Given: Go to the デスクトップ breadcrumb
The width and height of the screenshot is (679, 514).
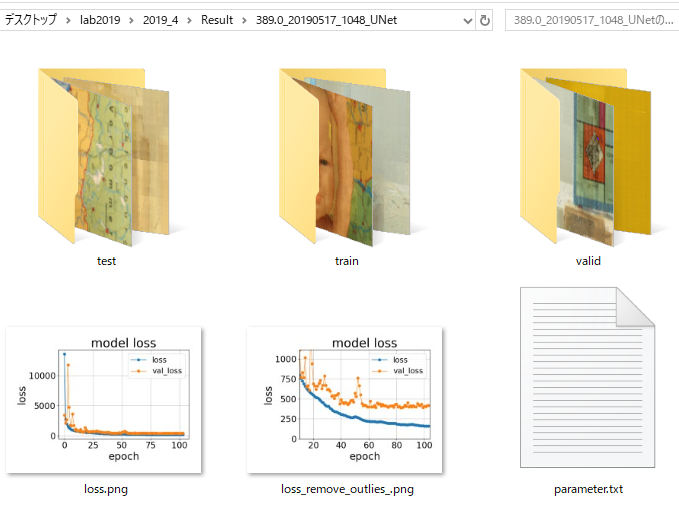Looking at the screenshot, I should [x=30, y=20].
